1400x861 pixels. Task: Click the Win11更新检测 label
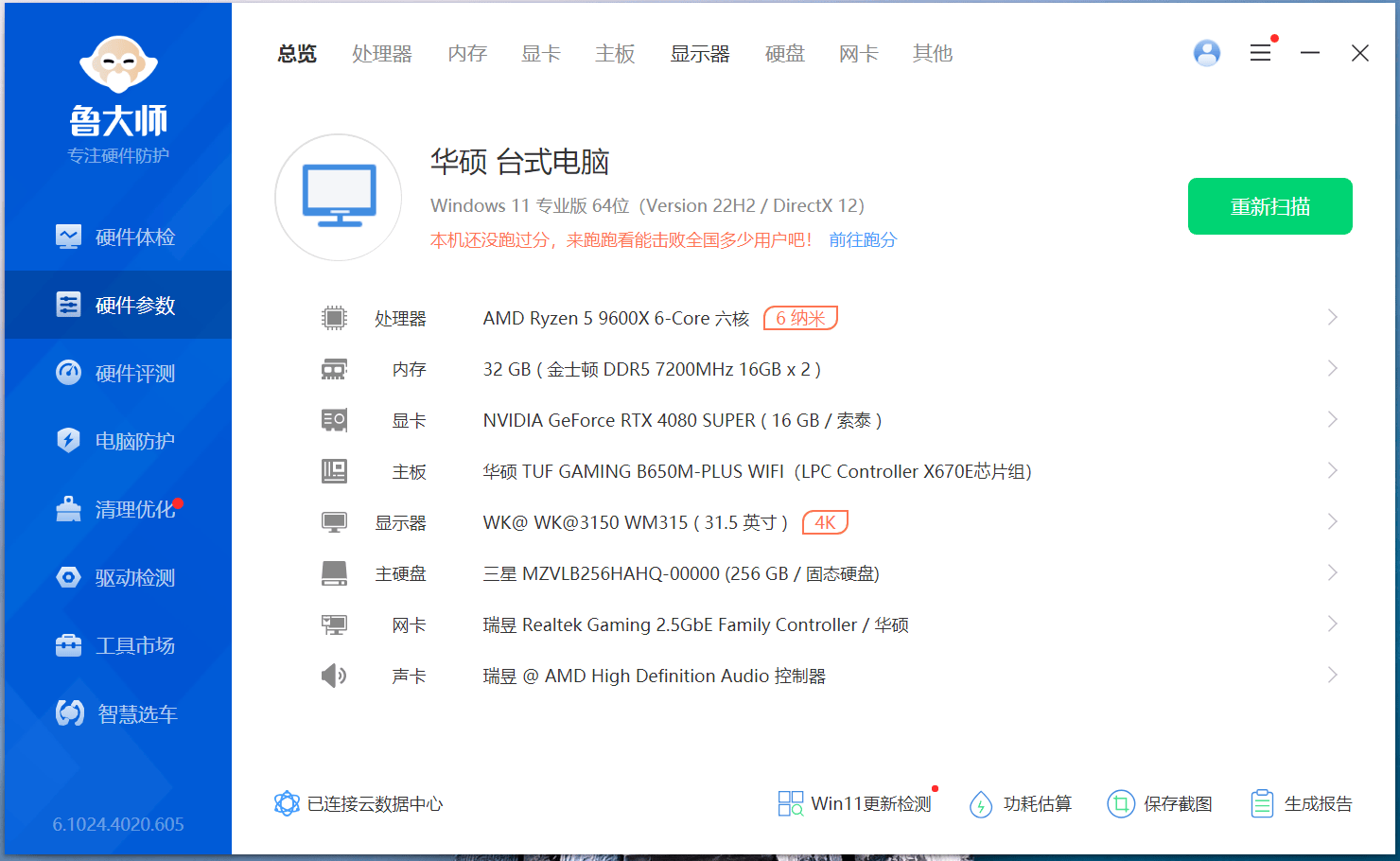tap(871, 804)
